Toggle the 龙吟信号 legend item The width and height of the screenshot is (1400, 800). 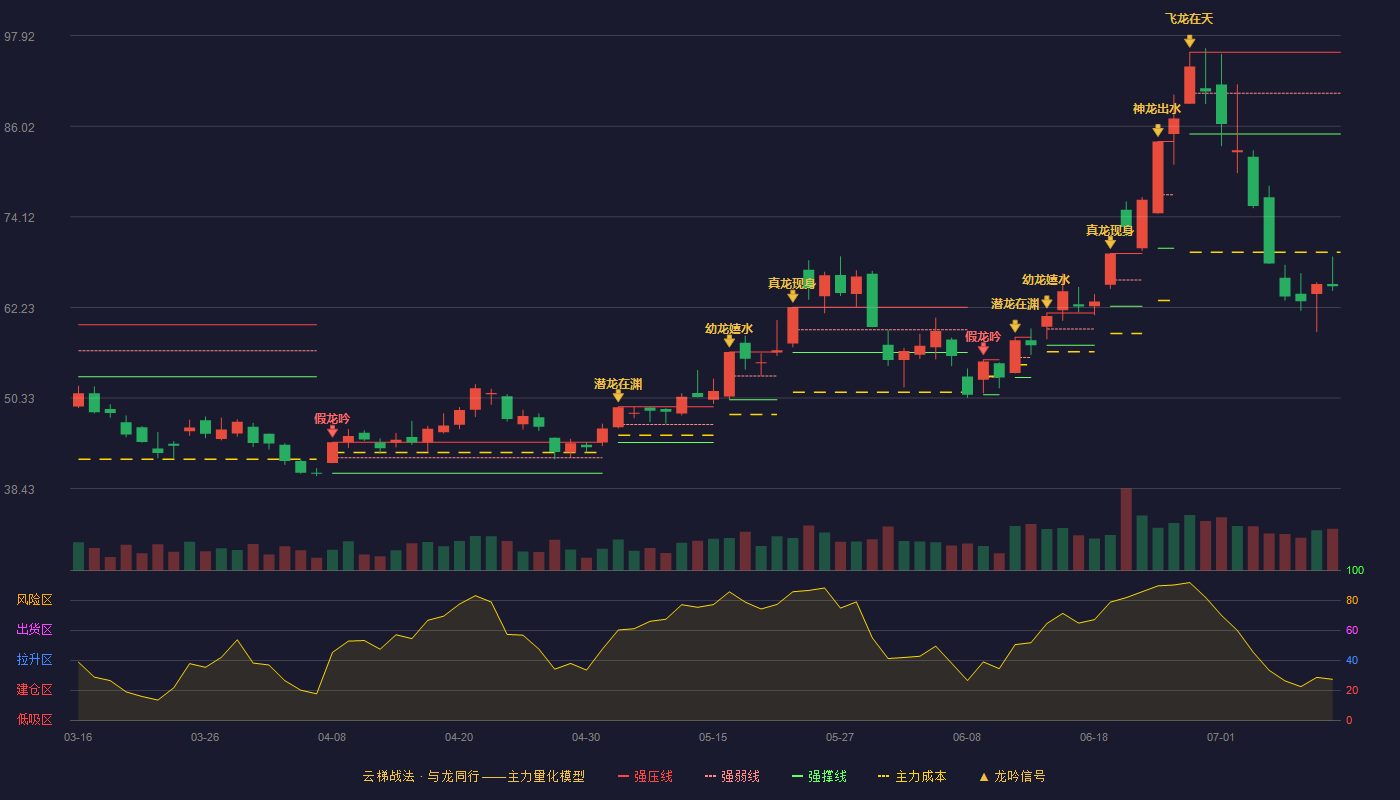[1012, 776]
